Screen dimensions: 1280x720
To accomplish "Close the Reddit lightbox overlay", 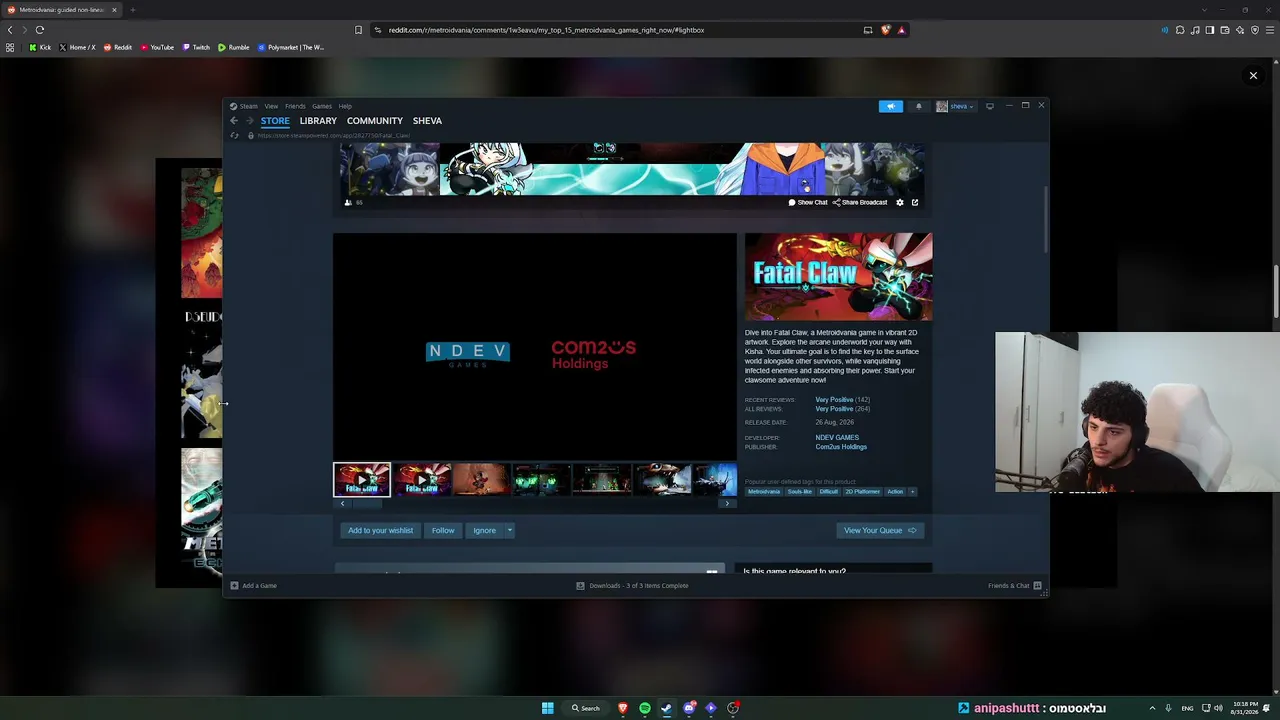I will point(1253,75).
